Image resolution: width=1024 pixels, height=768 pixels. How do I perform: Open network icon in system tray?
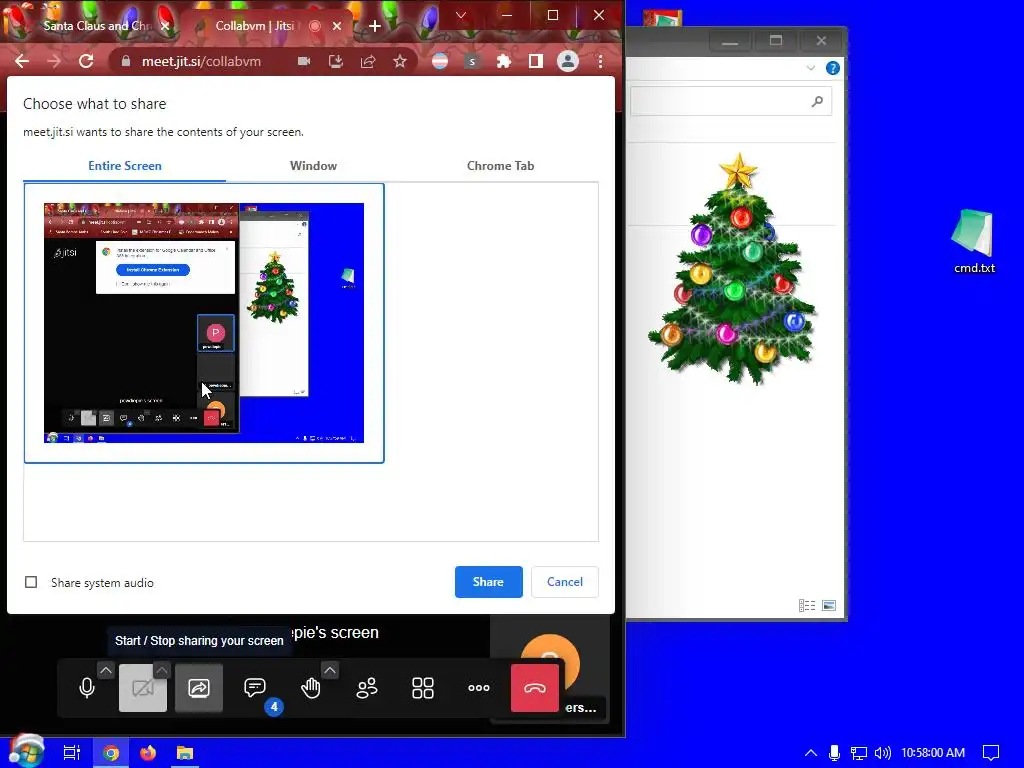tap(859, 753)
